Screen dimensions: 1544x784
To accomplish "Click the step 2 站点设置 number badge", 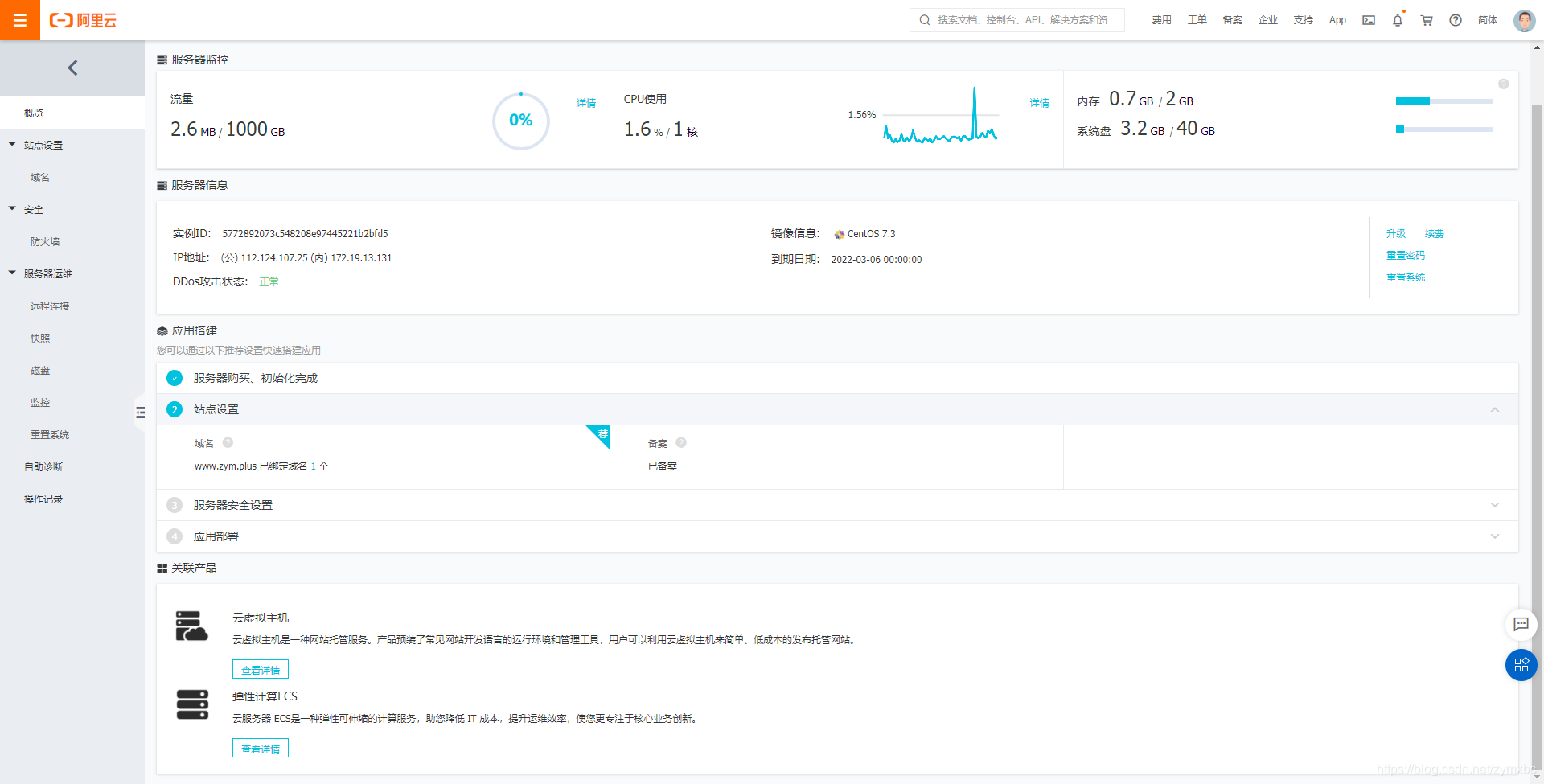I will click(175, 409).
